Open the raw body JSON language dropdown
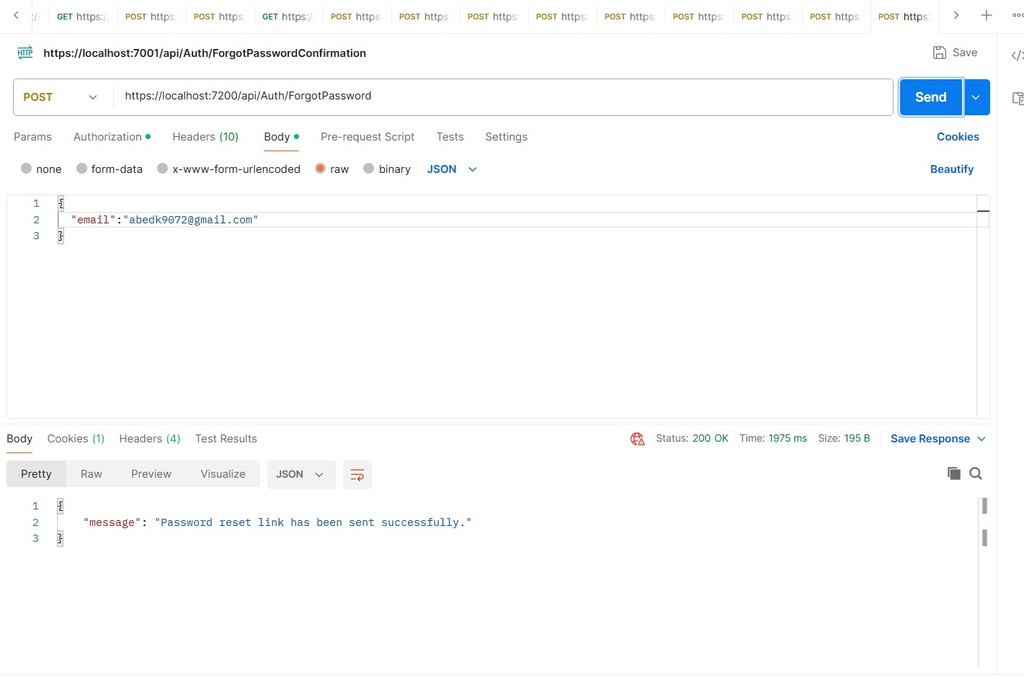The width and height of the screenshot is (1024, 678). point(452,169)
